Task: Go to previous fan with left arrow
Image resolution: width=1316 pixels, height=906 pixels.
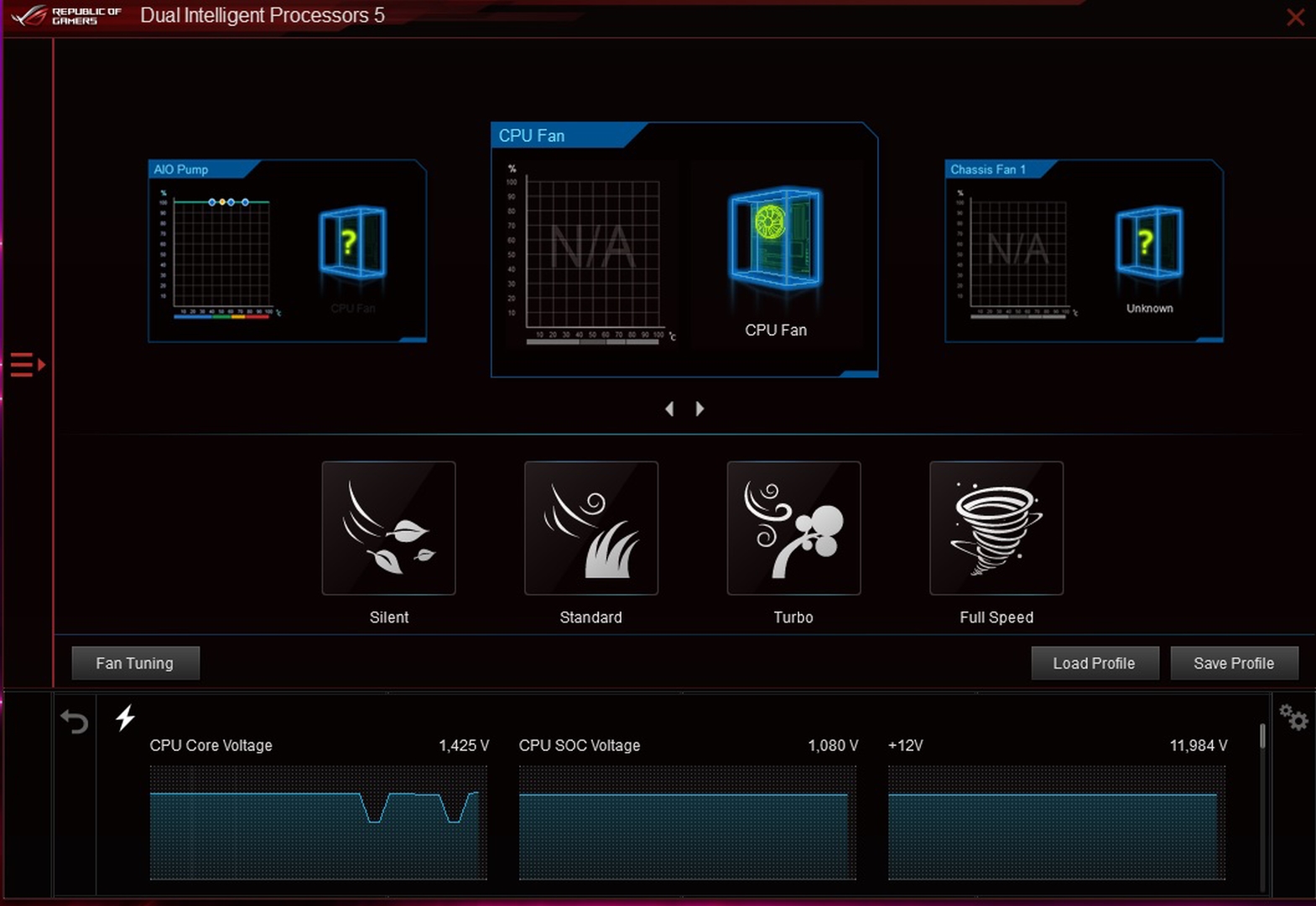Action: 669,409
